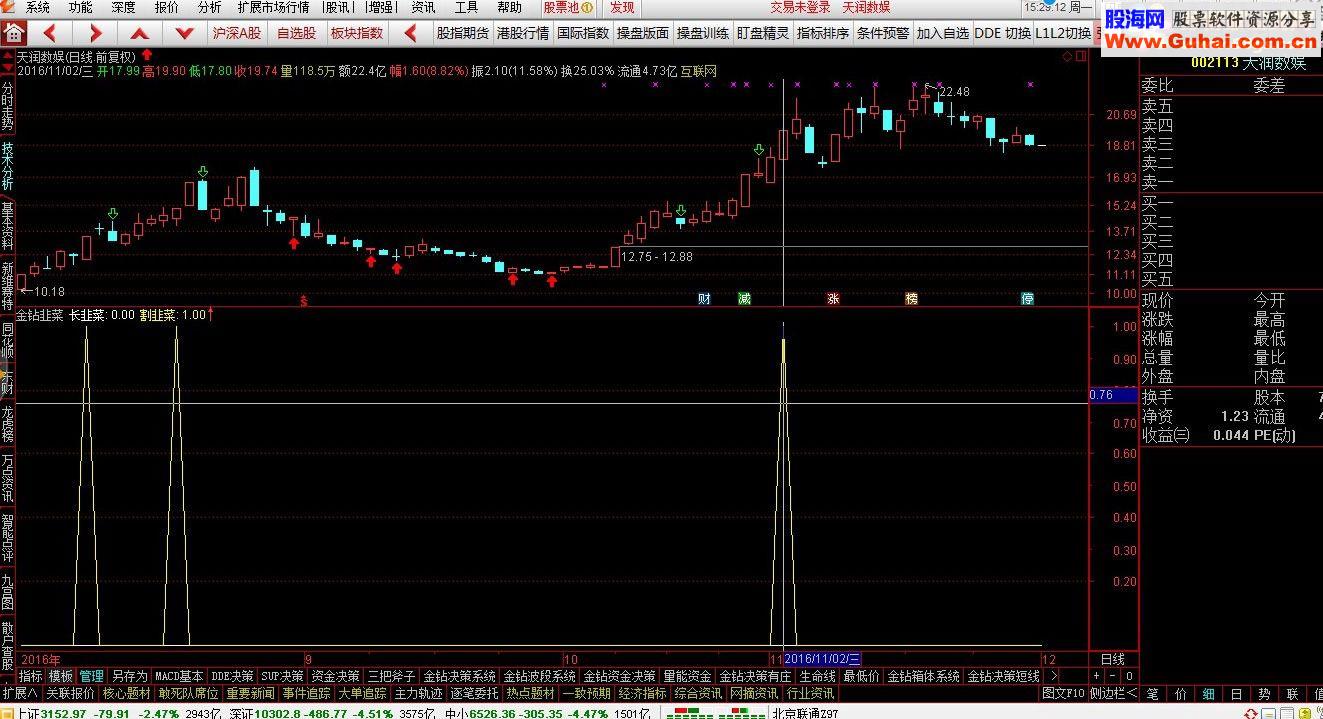
Task: Select the 细 tab in the right panel
Action: pyautogui.click(x=1209, y=693)
